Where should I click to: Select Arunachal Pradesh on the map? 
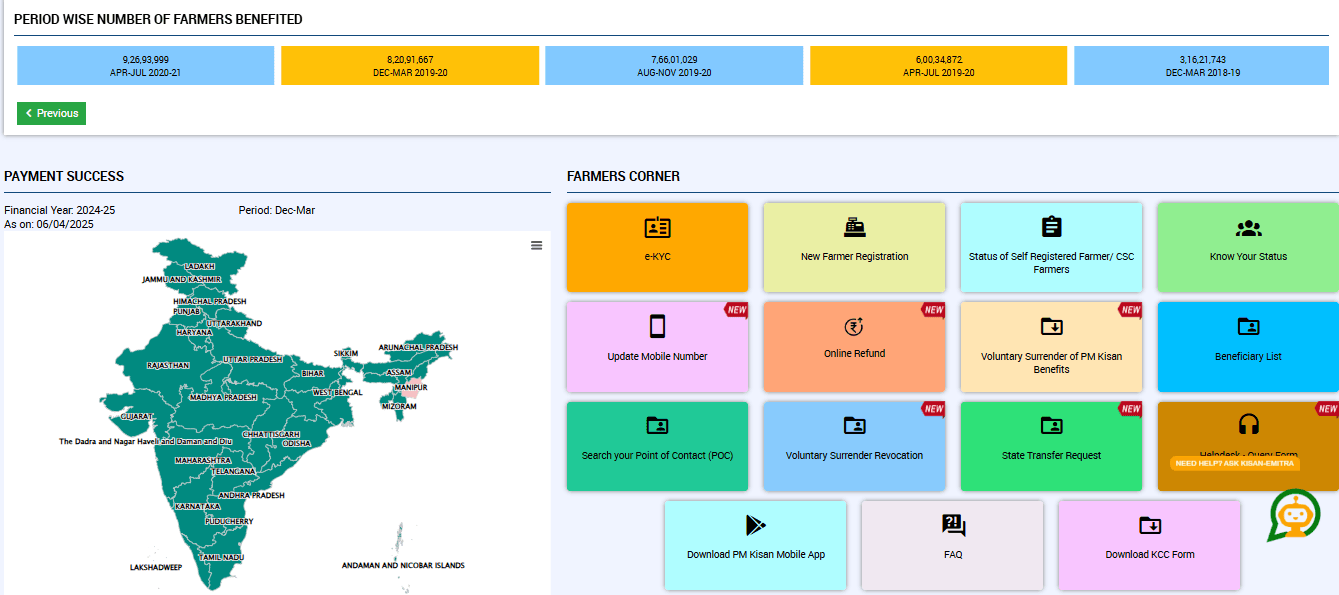(x=418, y=349)
